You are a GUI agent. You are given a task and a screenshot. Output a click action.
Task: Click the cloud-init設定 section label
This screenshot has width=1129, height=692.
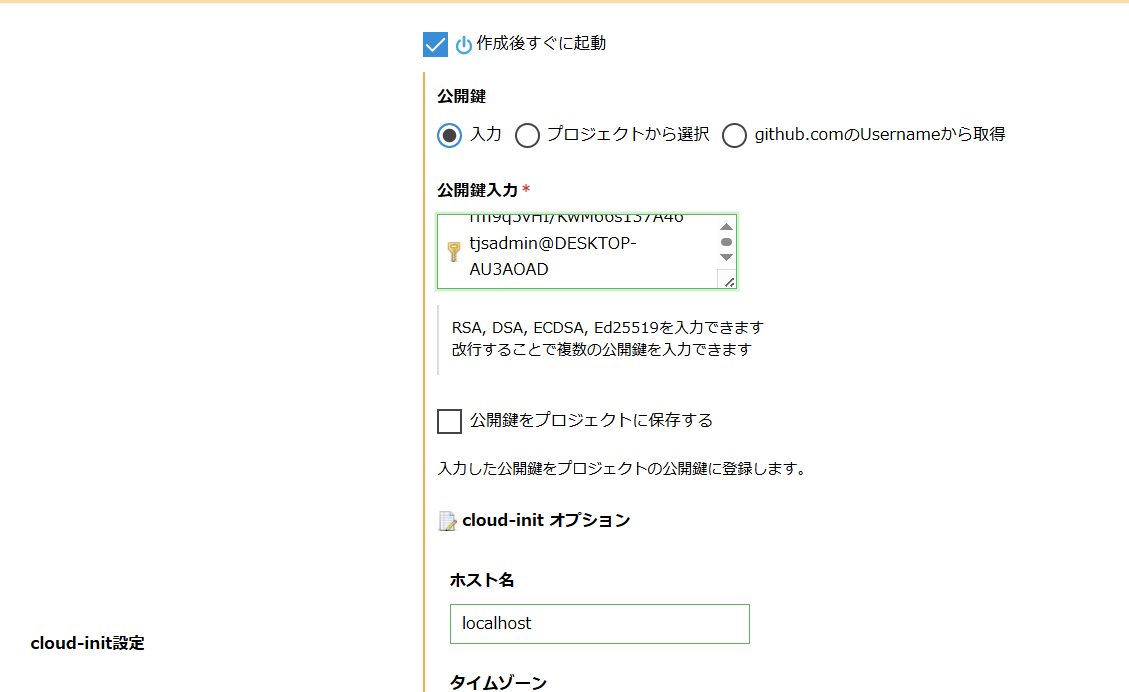point(87,643)
